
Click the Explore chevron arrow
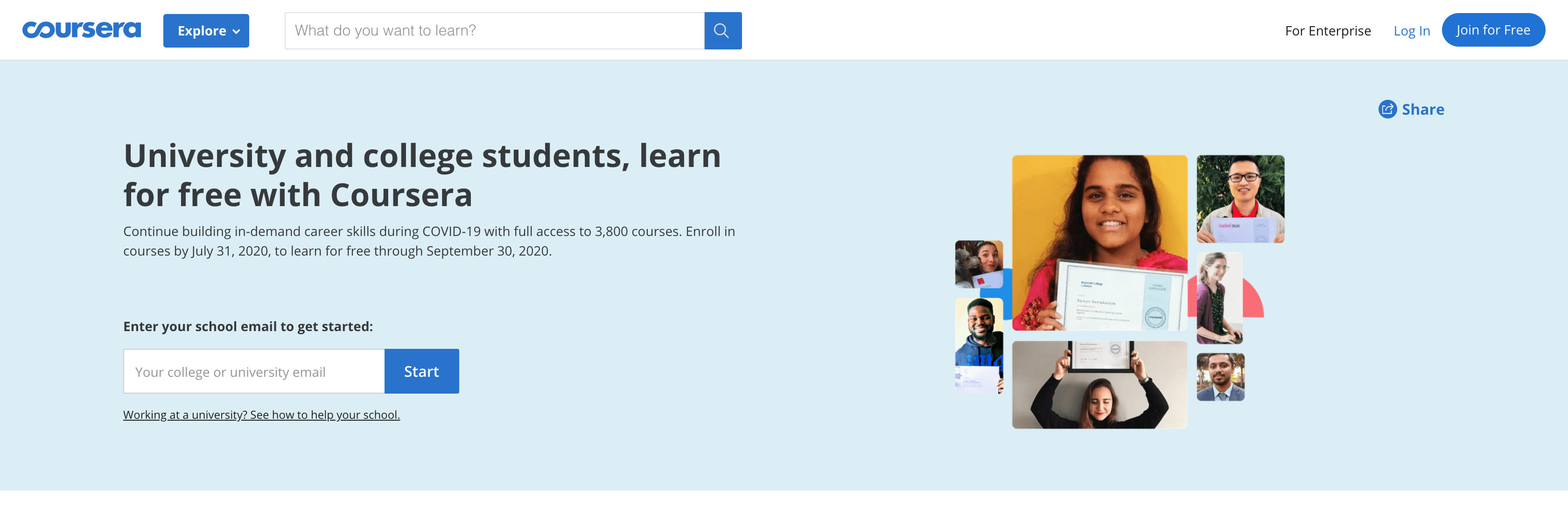click(237, 32)
